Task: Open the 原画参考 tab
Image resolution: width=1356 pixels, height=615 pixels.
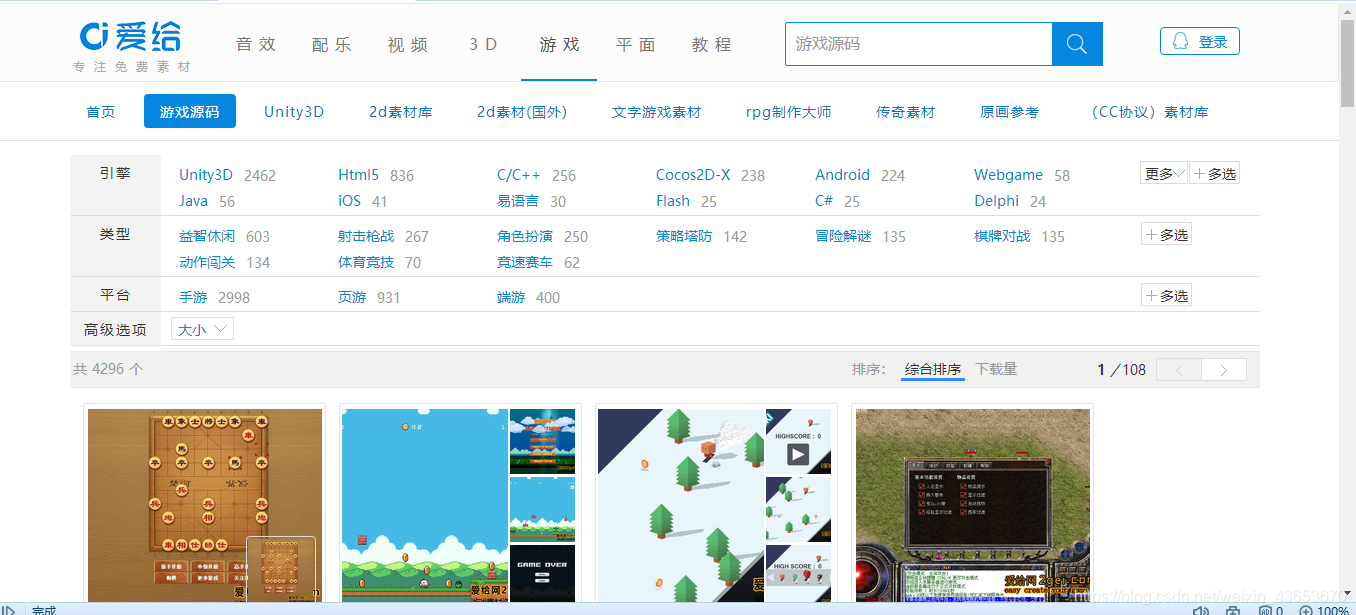Action: [1009, 112]
